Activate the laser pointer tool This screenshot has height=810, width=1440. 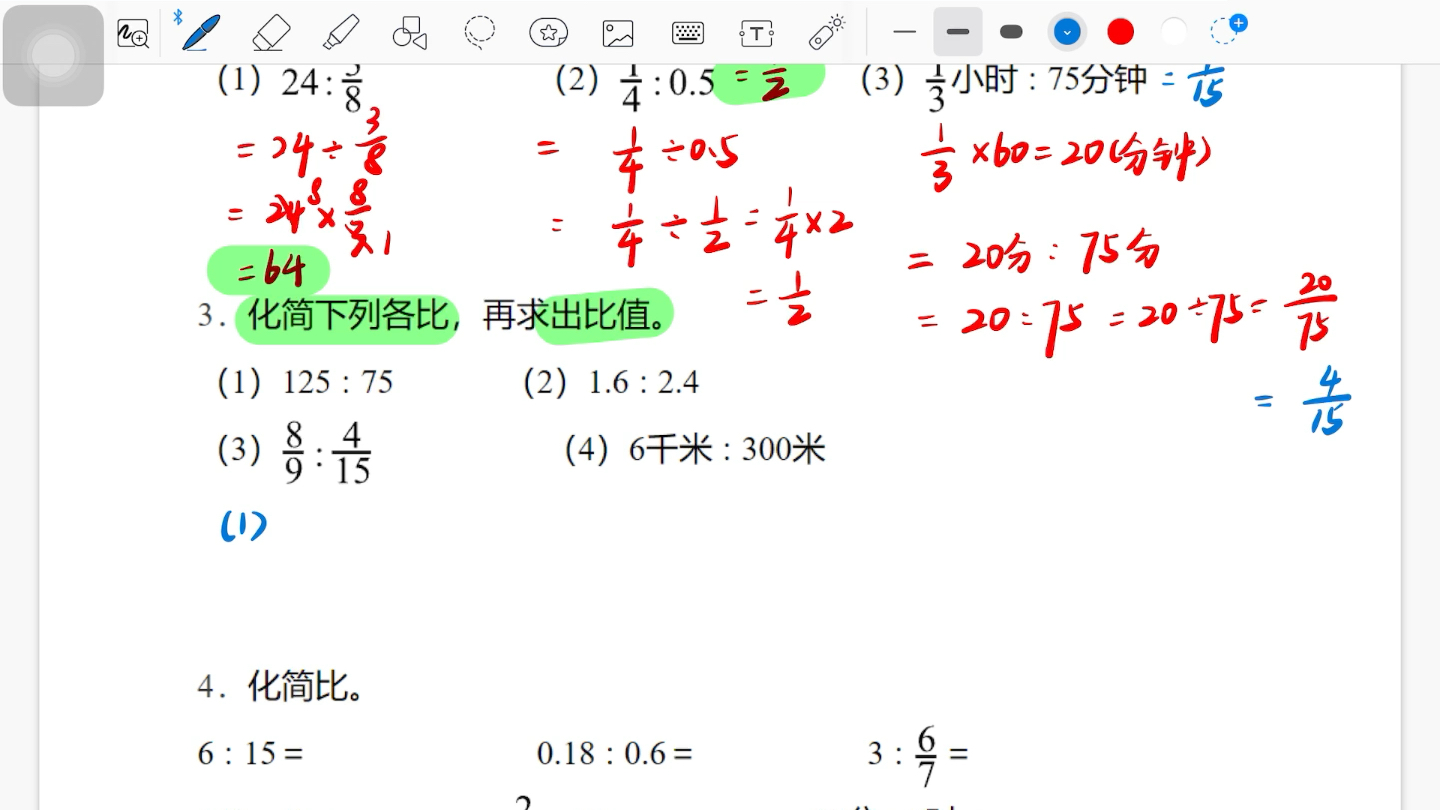827,32
